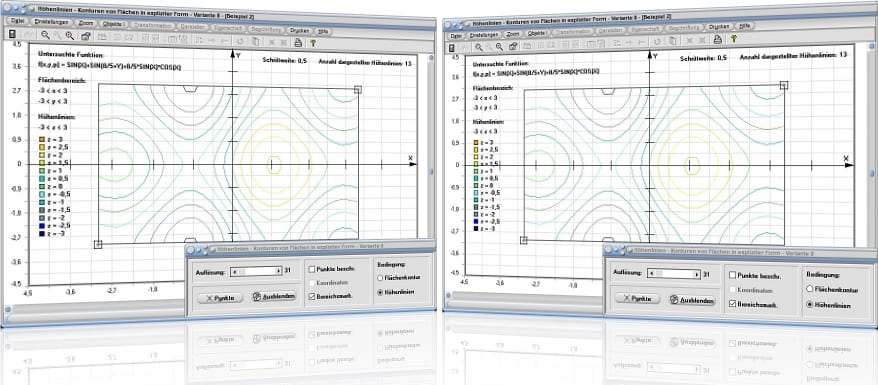Image resolution: width=878 pixels, height=385 pixels.
Task: Open Datei menu in right window
Action: click(x=456, y=35)
